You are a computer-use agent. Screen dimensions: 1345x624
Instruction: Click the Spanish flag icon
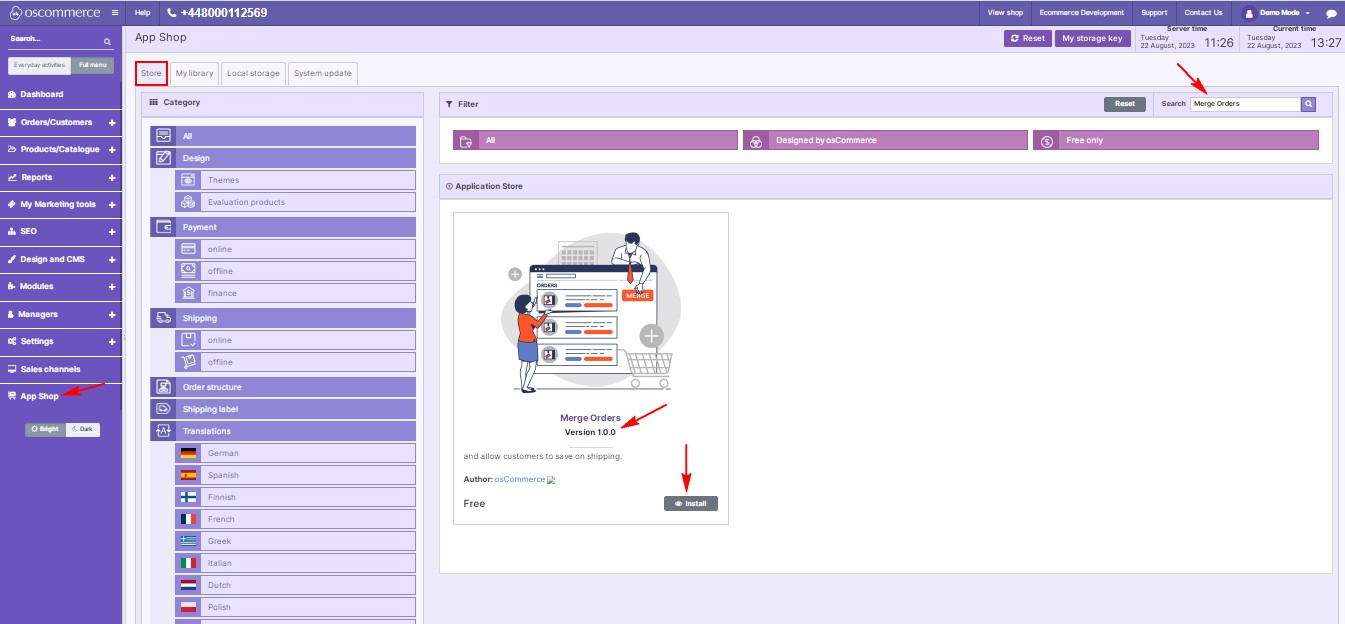tap(188, 475)
